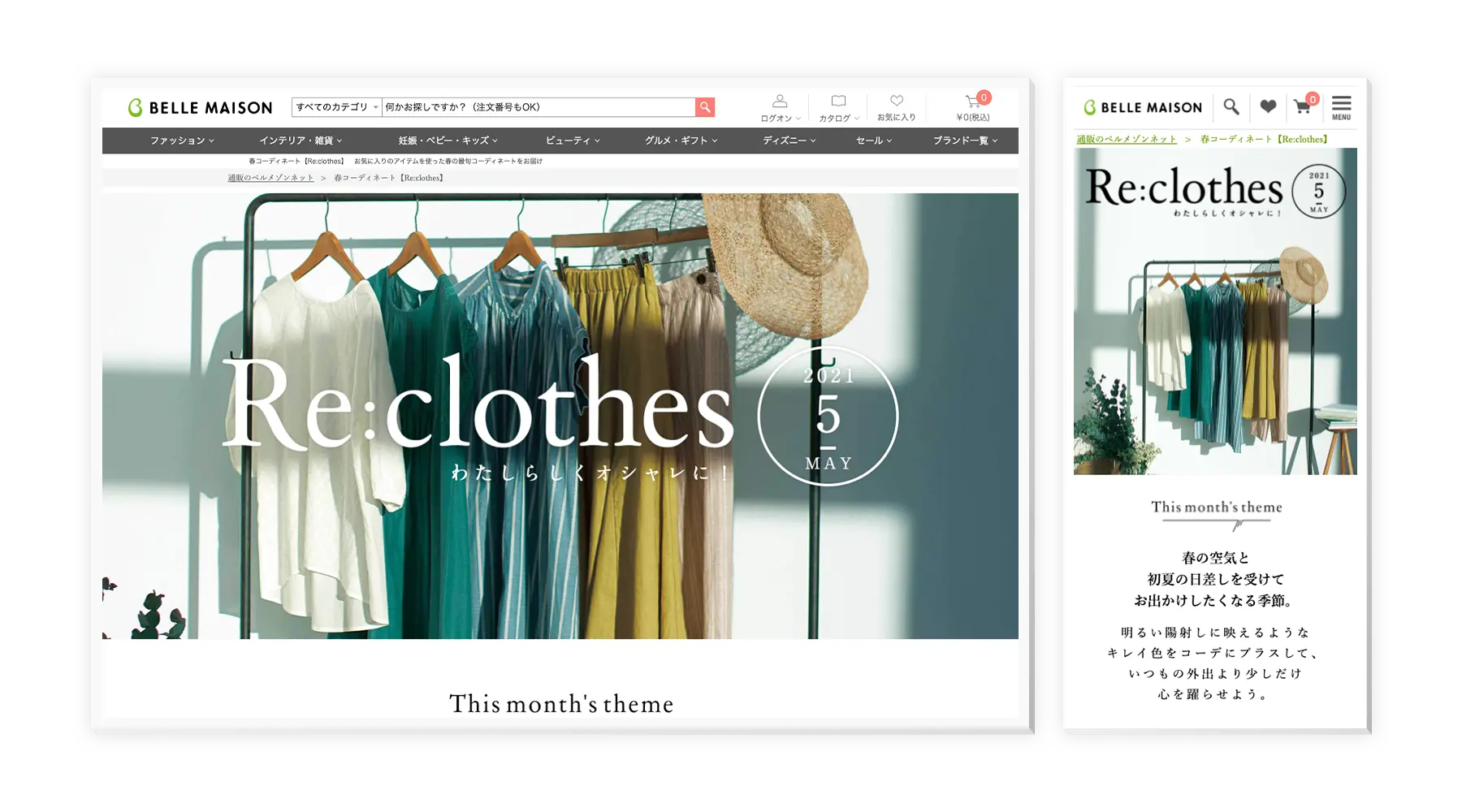
Task: Click the large Re:clothes hero banner on desktop
Action: tap(560, 416)
